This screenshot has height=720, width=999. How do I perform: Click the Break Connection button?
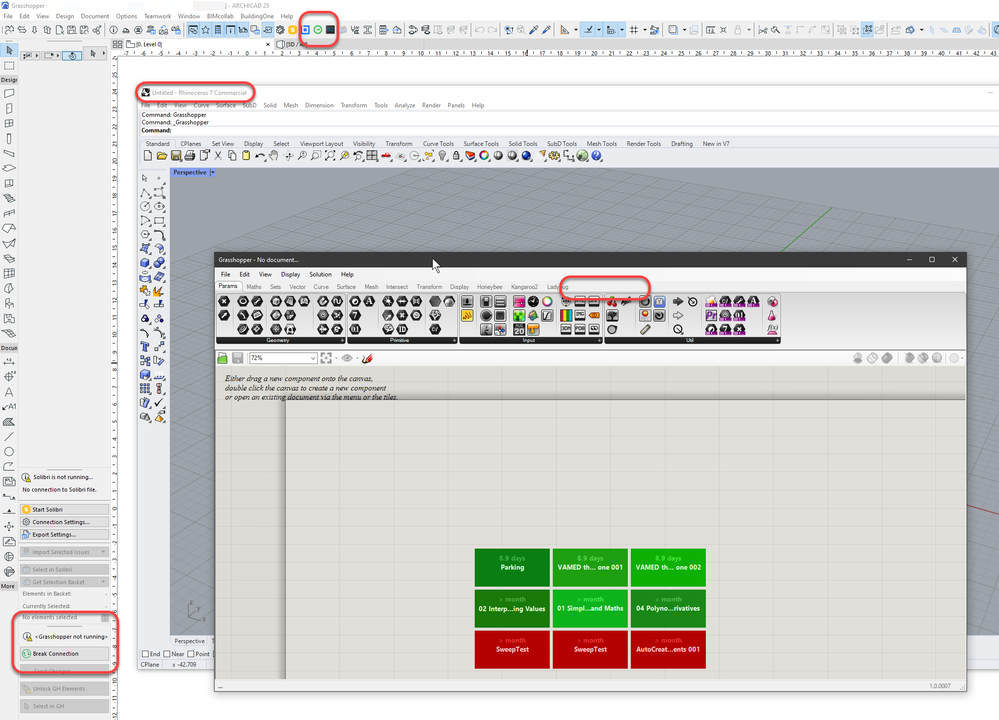(64, 654)
